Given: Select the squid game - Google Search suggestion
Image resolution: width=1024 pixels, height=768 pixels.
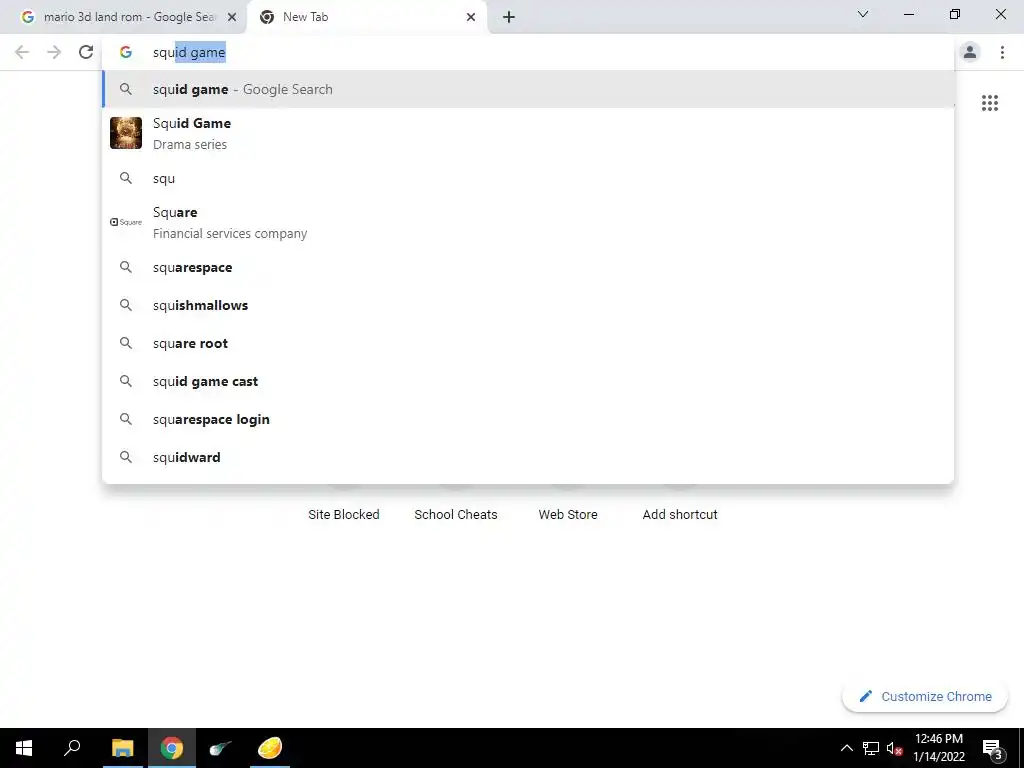Looking at the screenshot, I should [x=528, y=89].
